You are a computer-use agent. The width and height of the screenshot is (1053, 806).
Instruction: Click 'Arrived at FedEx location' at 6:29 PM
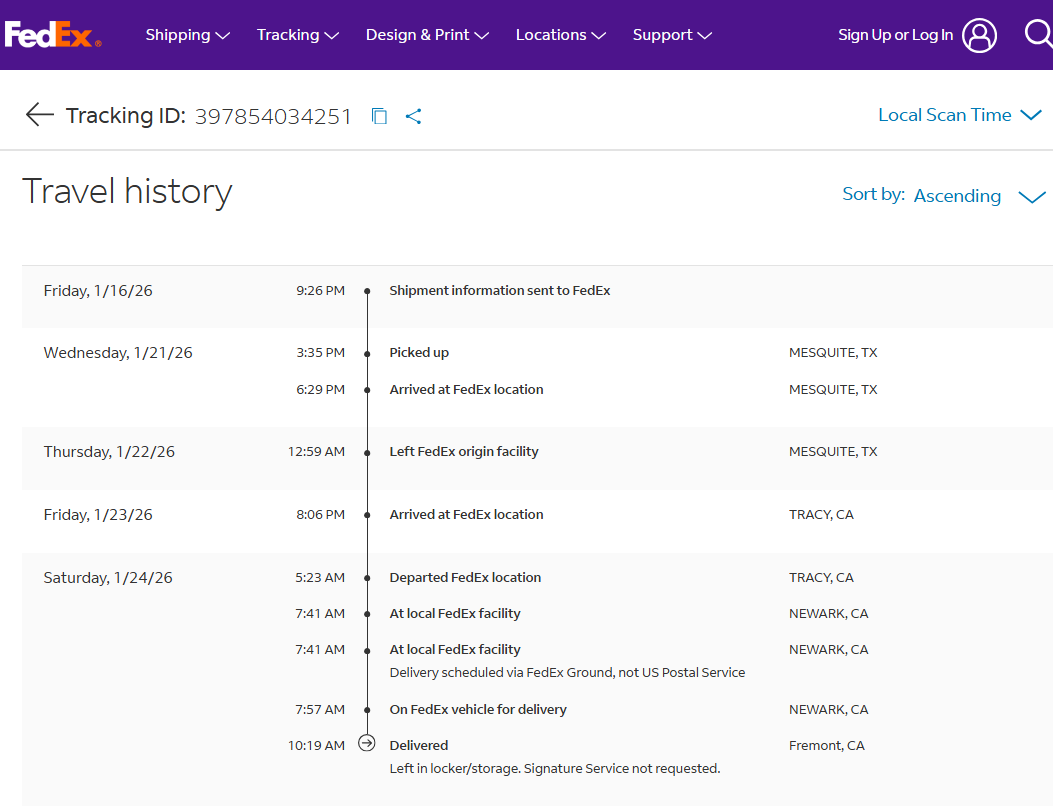[466, 390]
